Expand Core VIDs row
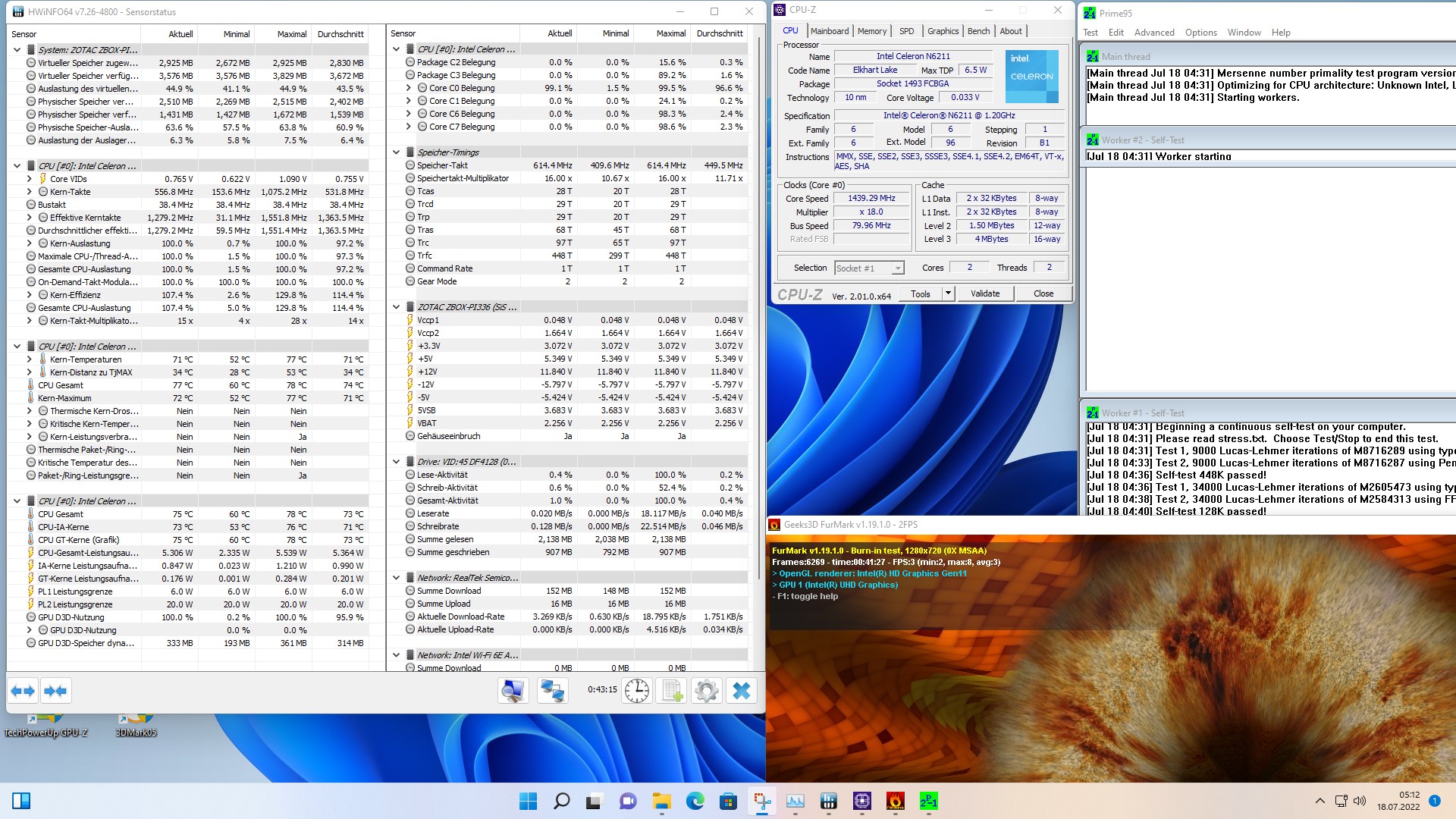This screenshot has width=1456, height=819. [x=30, y=179]
